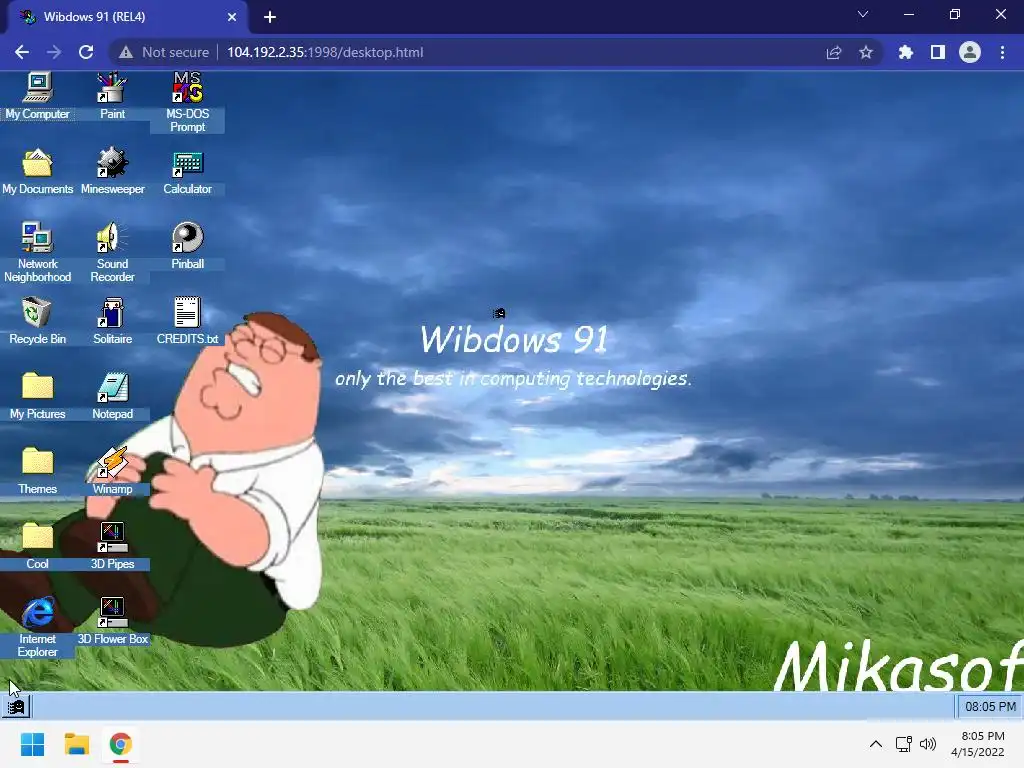Image resolution: width=1024 pixels, height=768 pixels.
Task: Open the Network Neighborhood icon
Action: pos(37,252)
